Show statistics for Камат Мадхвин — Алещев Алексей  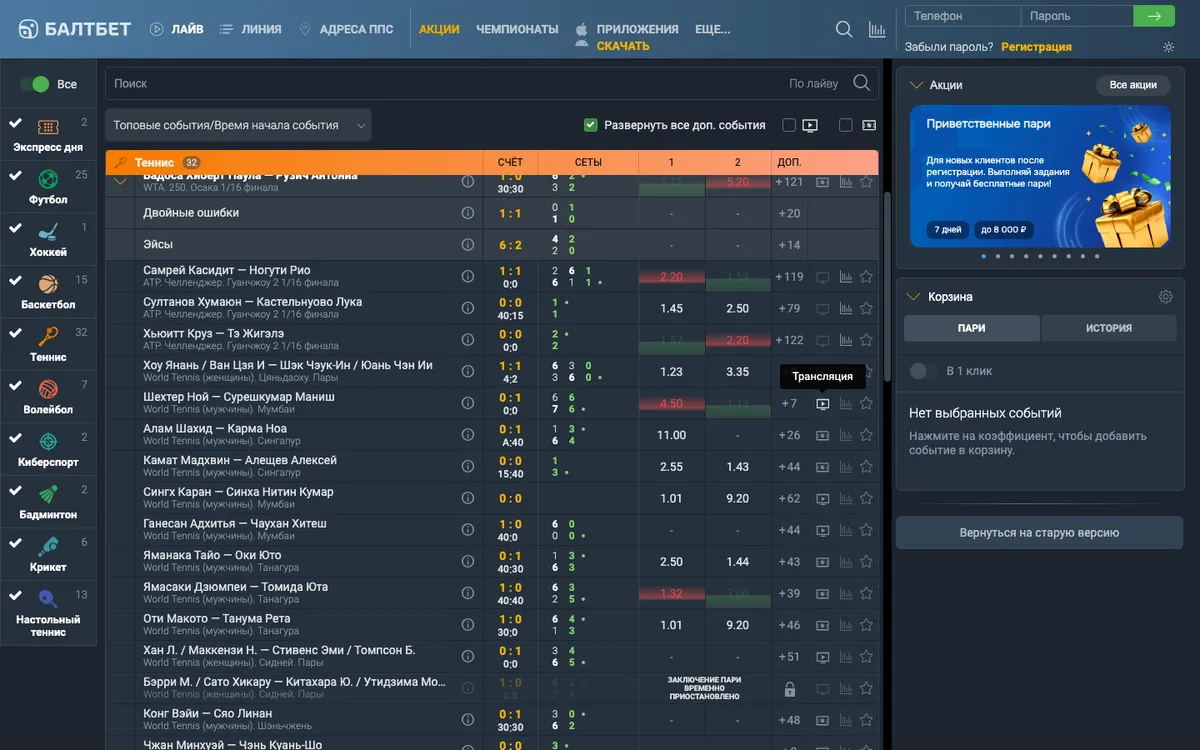[x=846, y=467]
